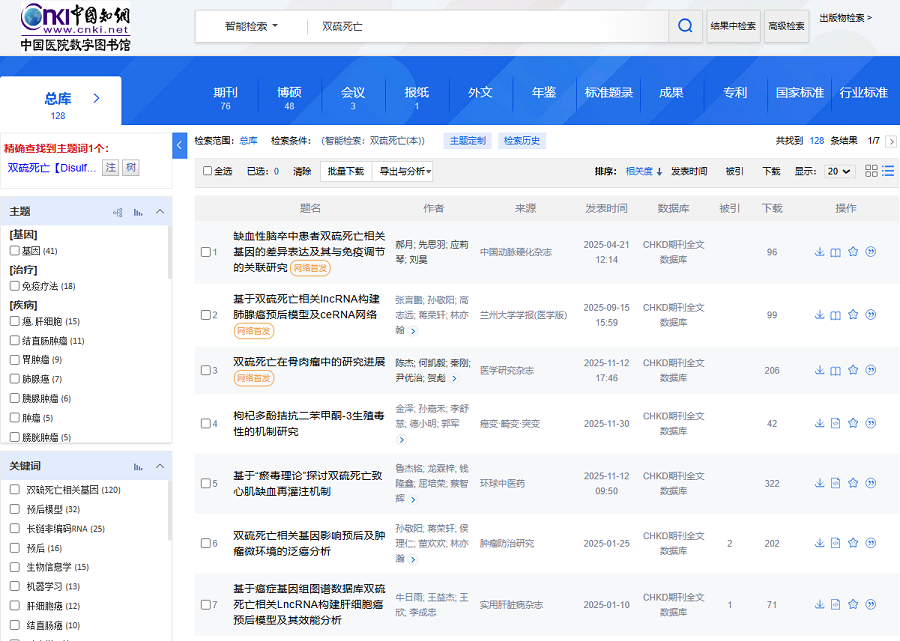Screen dimensions: 900x641
Task: Cite the first result using quote icon
Action: (x=870, y=252)
